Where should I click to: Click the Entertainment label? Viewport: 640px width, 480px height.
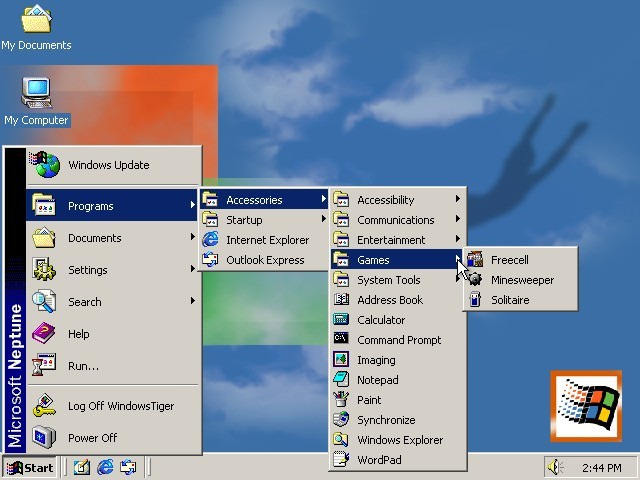click(391, 240)
